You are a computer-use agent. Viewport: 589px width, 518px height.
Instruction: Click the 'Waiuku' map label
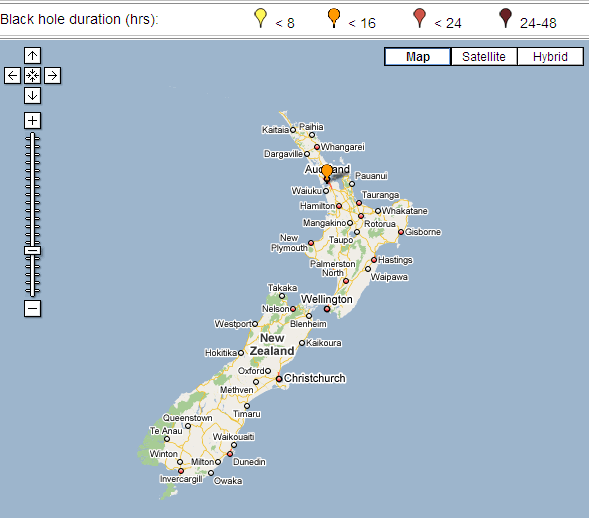click(x=307, y=191)
